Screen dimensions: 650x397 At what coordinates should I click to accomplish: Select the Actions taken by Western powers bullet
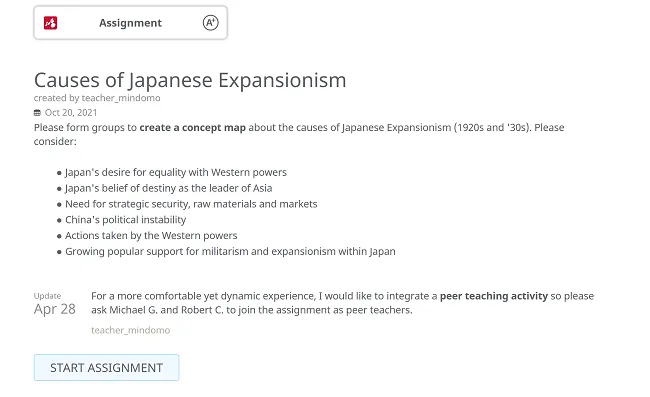(151, 235)
